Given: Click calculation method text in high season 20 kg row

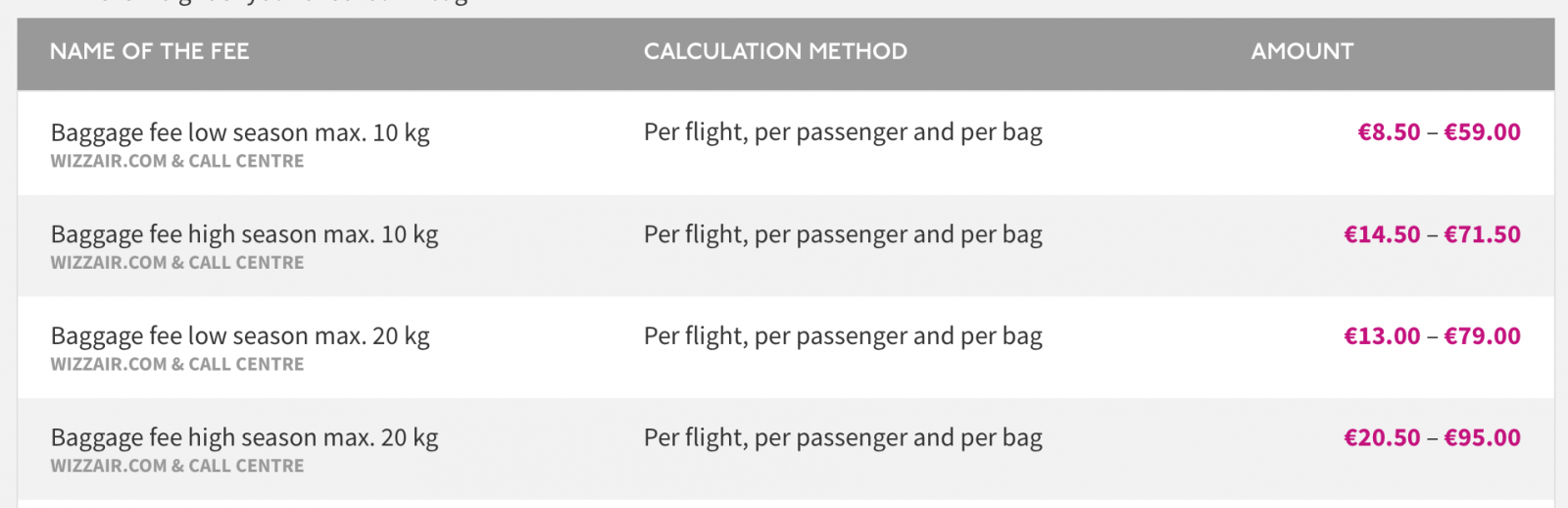Looking at the screenshot, I should (x=843, y=438).
